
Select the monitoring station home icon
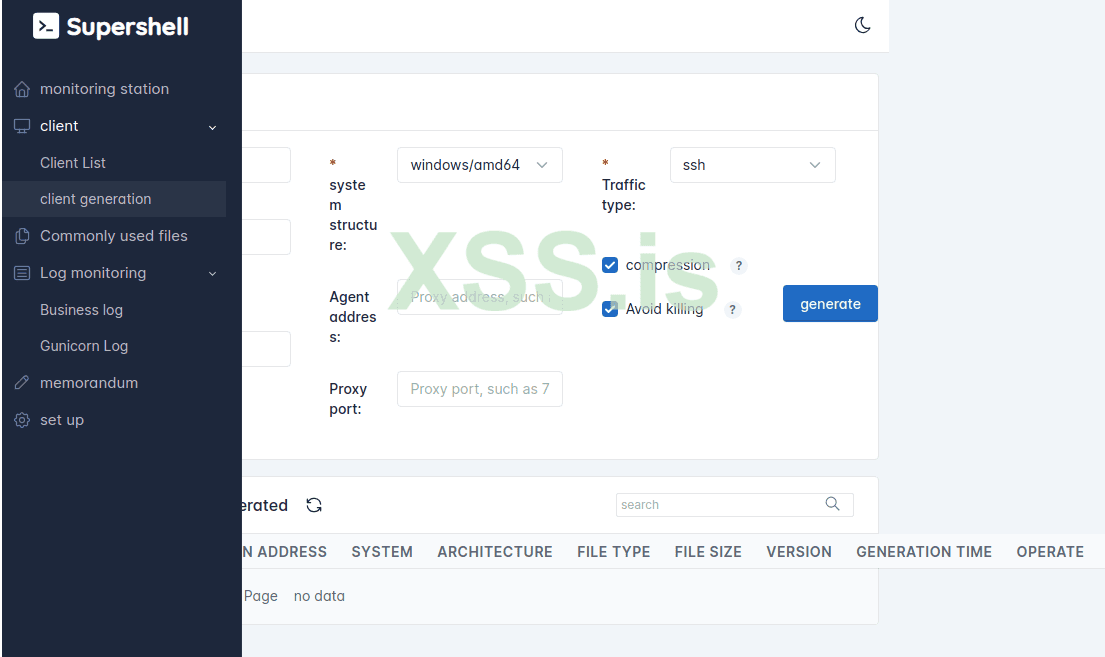pyautogui.click(x=21, y=88)
